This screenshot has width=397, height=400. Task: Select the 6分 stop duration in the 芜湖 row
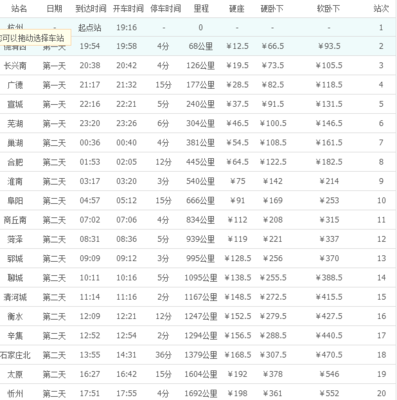point(163,124)
